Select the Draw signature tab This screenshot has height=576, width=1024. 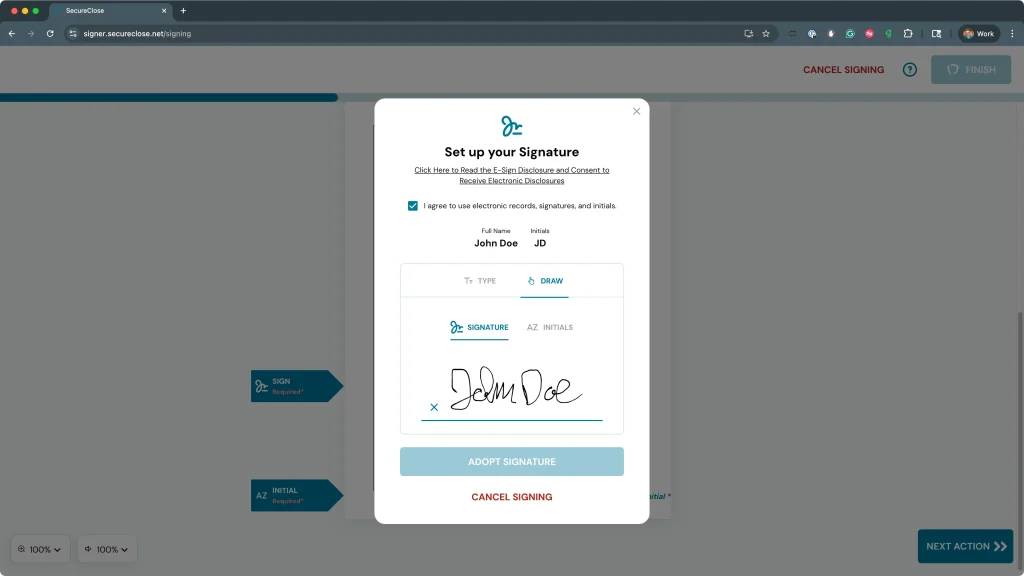[544, 281]
